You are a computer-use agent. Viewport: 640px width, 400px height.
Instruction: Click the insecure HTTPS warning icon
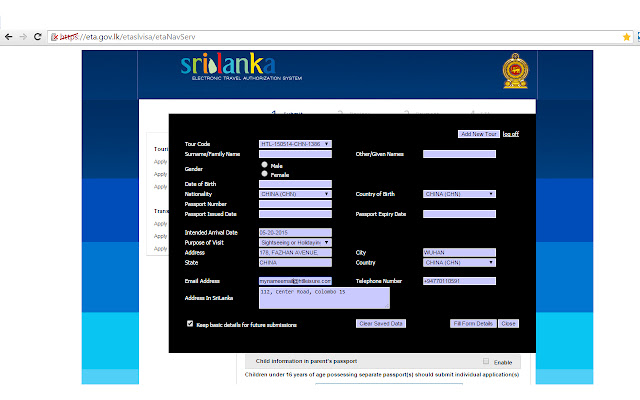[54, 36]
